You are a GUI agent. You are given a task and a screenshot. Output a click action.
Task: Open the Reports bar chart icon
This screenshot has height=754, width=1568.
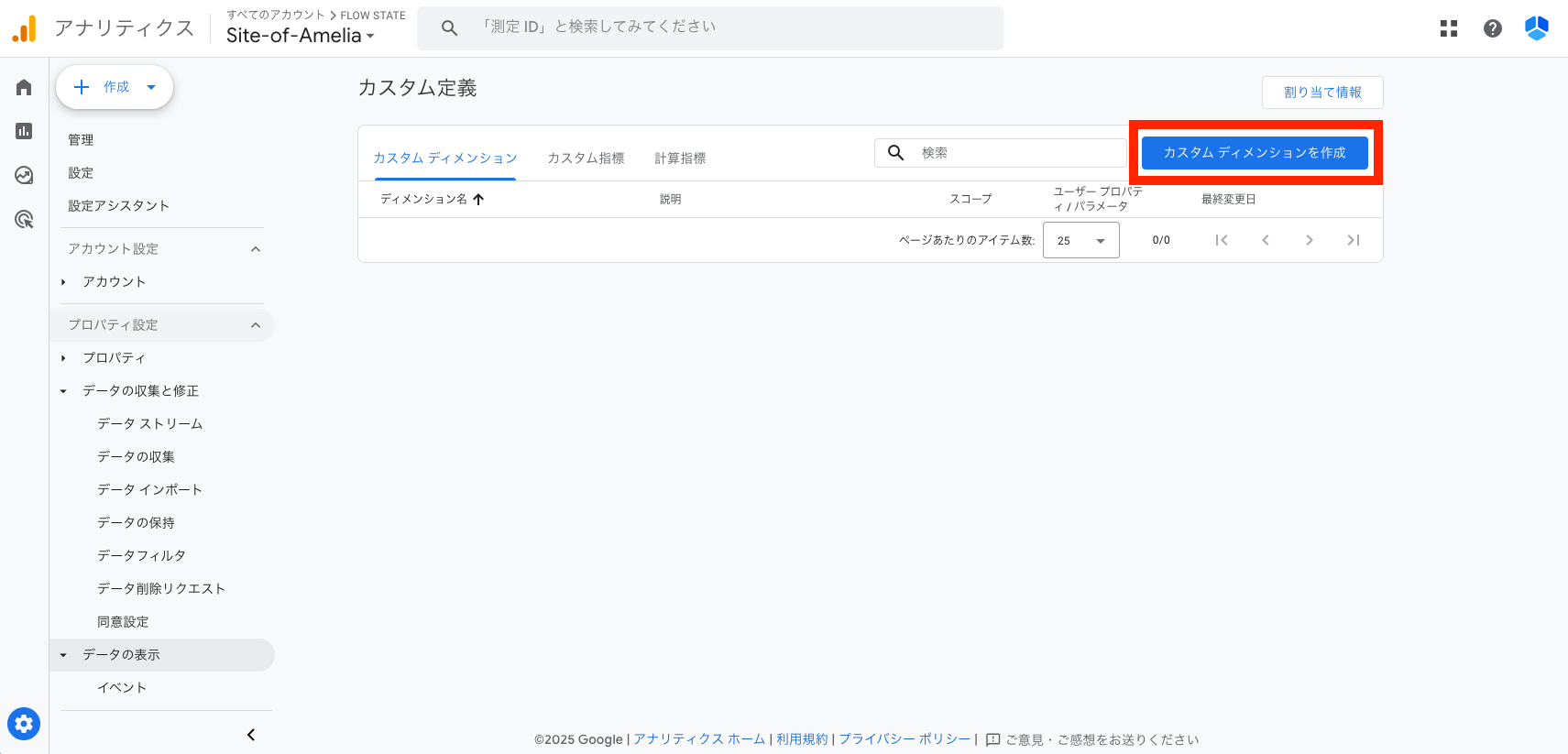(x=24, y=131)
